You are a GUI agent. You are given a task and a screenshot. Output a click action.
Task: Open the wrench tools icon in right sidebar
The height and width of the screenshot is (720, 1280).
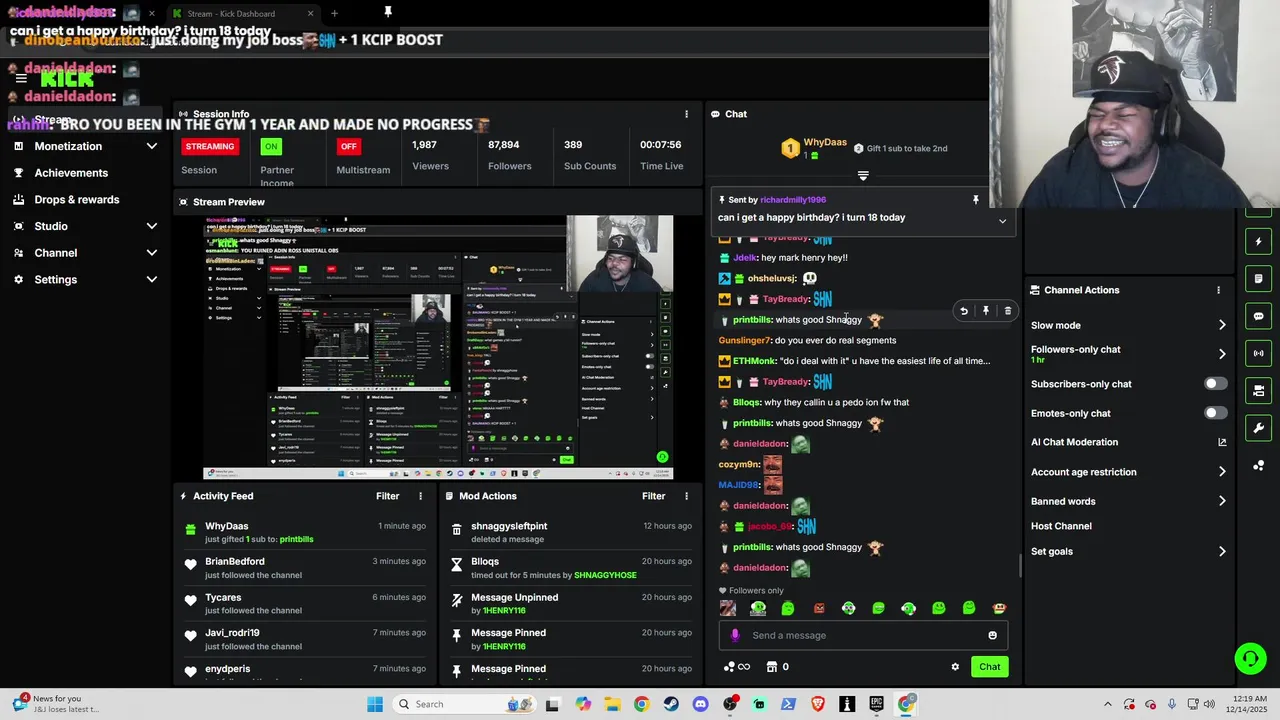(x=1259, y=428)
